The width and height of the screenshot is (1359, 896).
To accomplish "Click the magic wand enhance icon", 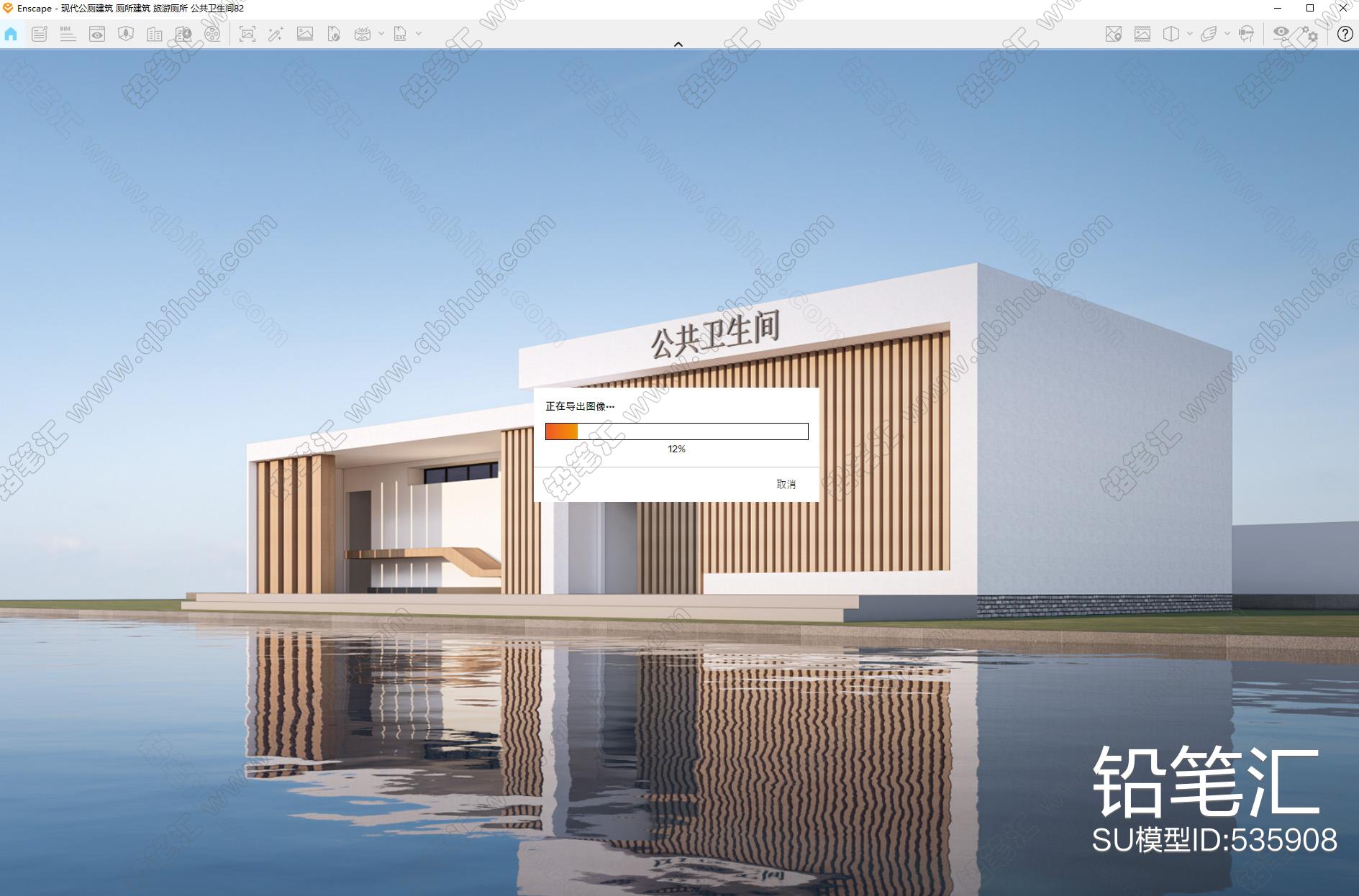I will 276,34.
